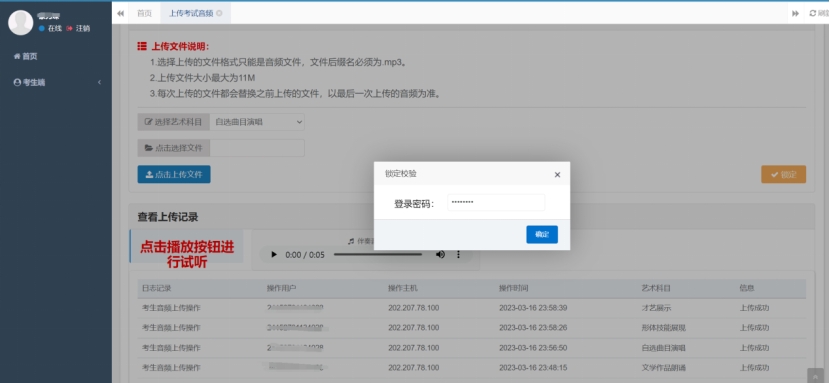Click the 在线 status indicator
This screenshot has height=383, width=830.
pyautogui.click(x=50, y=29)
